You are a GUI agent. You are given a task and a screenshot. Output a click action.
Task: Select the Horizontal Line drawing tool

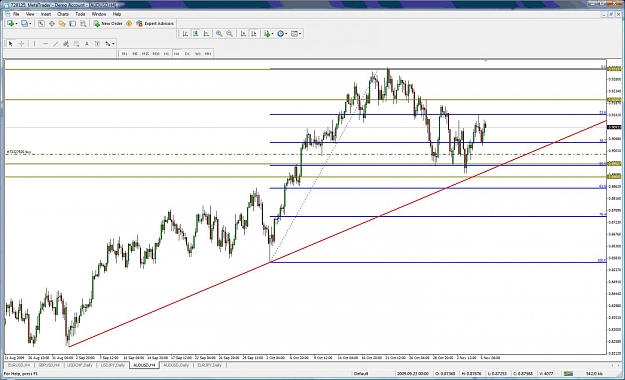tap(45, 44)
